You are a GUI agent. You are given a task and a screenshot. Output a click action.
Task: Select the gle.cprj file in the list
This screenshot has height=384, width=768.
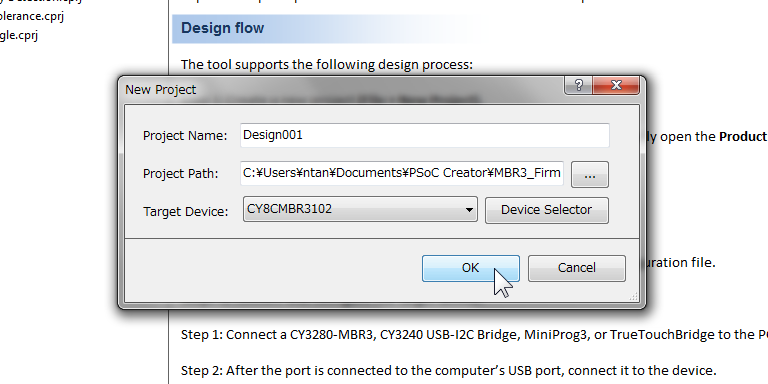click(19, 35)
